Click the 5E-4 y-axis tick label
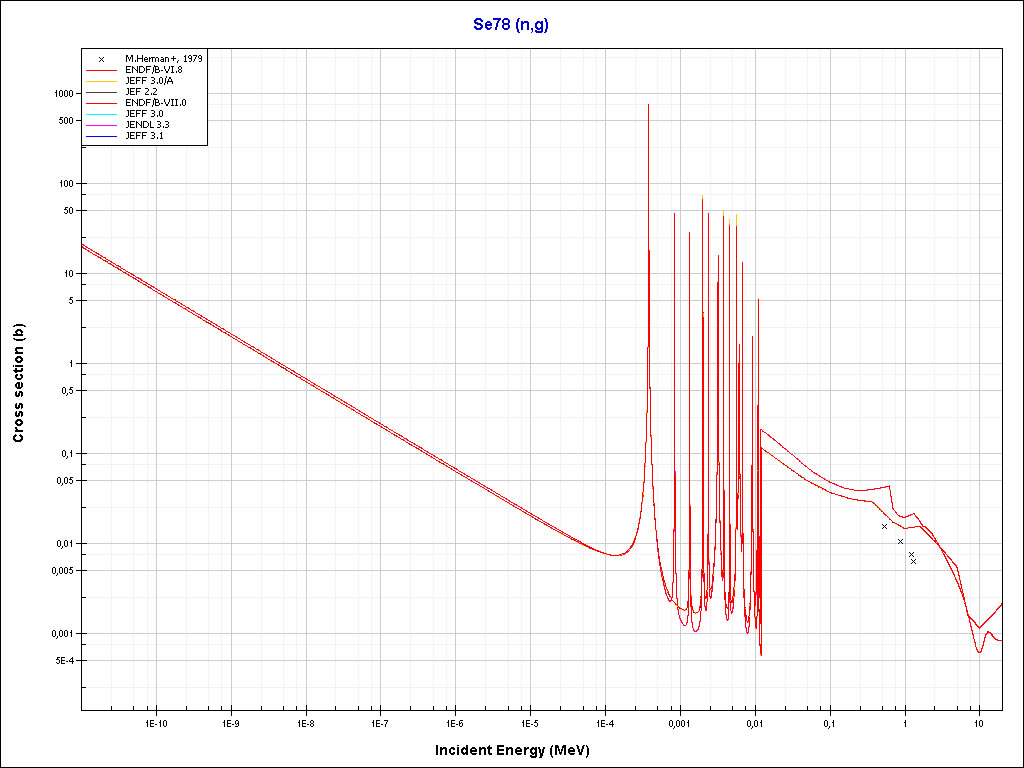Viewport: 1024px width, 768px height. [x=63, y=661]
